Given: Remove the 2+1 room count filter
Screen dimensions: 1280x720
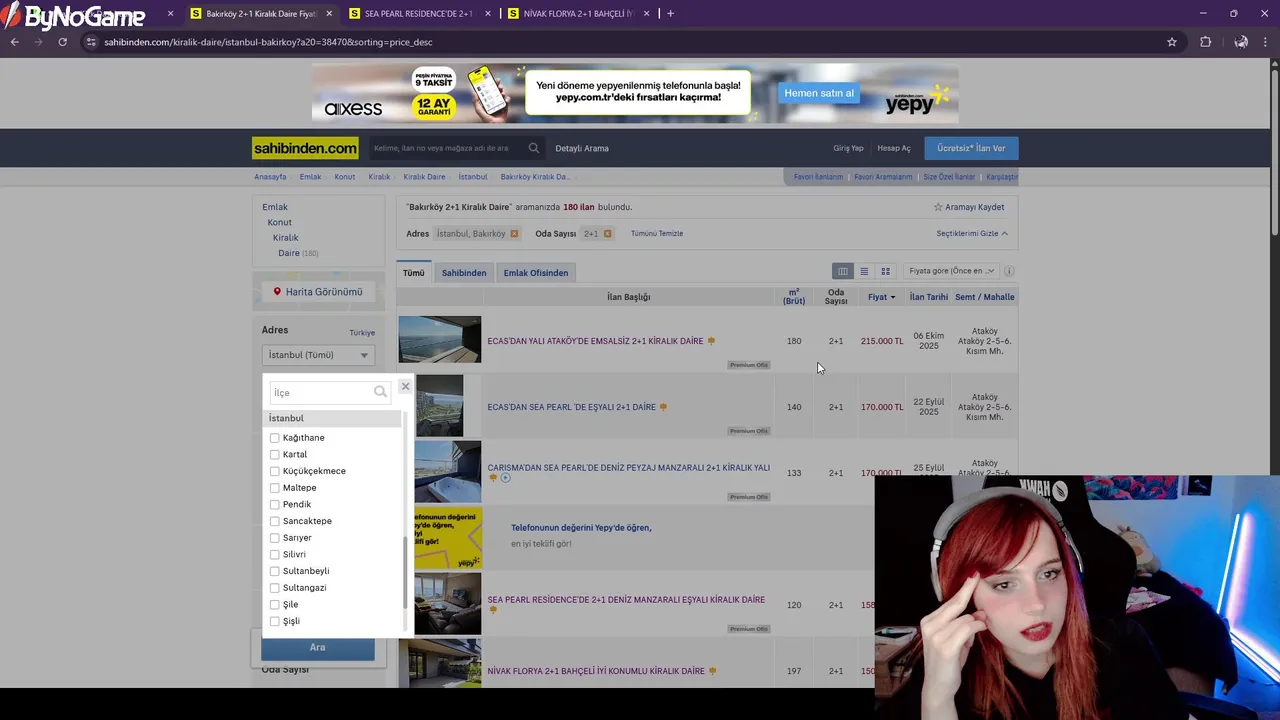Looking at the screenshot, I should pyautogui.click(x=607, y=234).
